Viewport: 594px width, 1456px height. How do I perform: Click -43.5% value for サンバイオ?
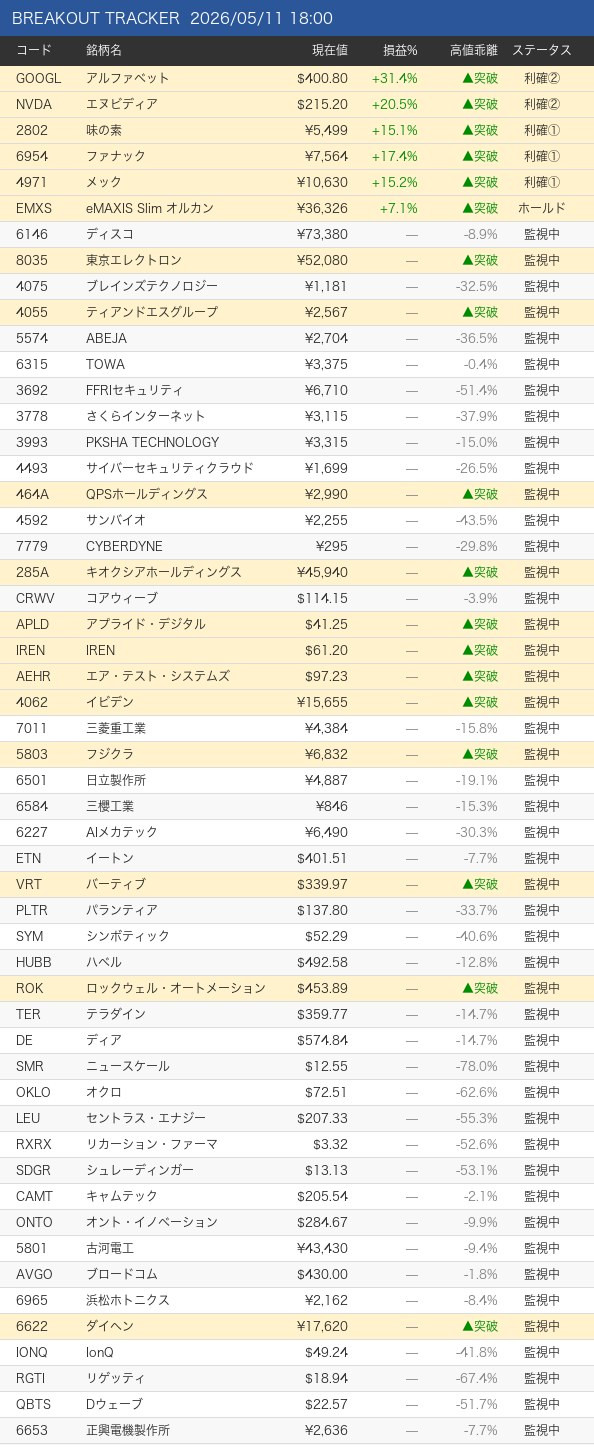tap(476, 520)
